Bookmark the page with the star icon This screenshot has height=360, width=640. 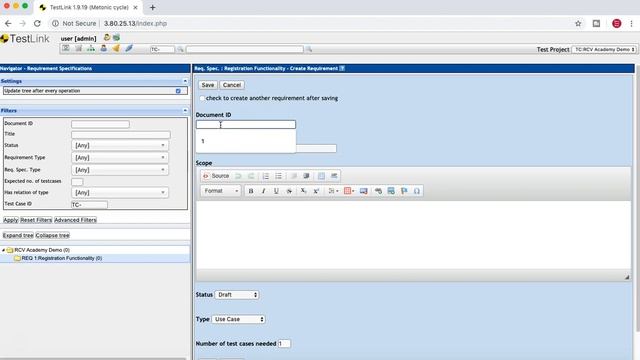(x=578, y=24)
